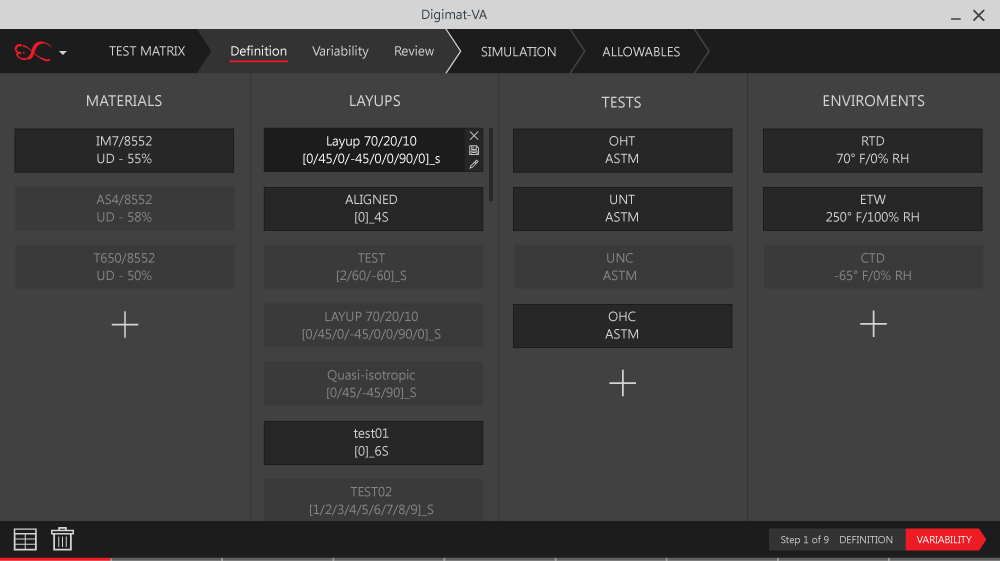Toggle the IM7/8552 UD - 55% material
The width and height of the screenshot is (1000, 561).
click(x=124, y=150)
